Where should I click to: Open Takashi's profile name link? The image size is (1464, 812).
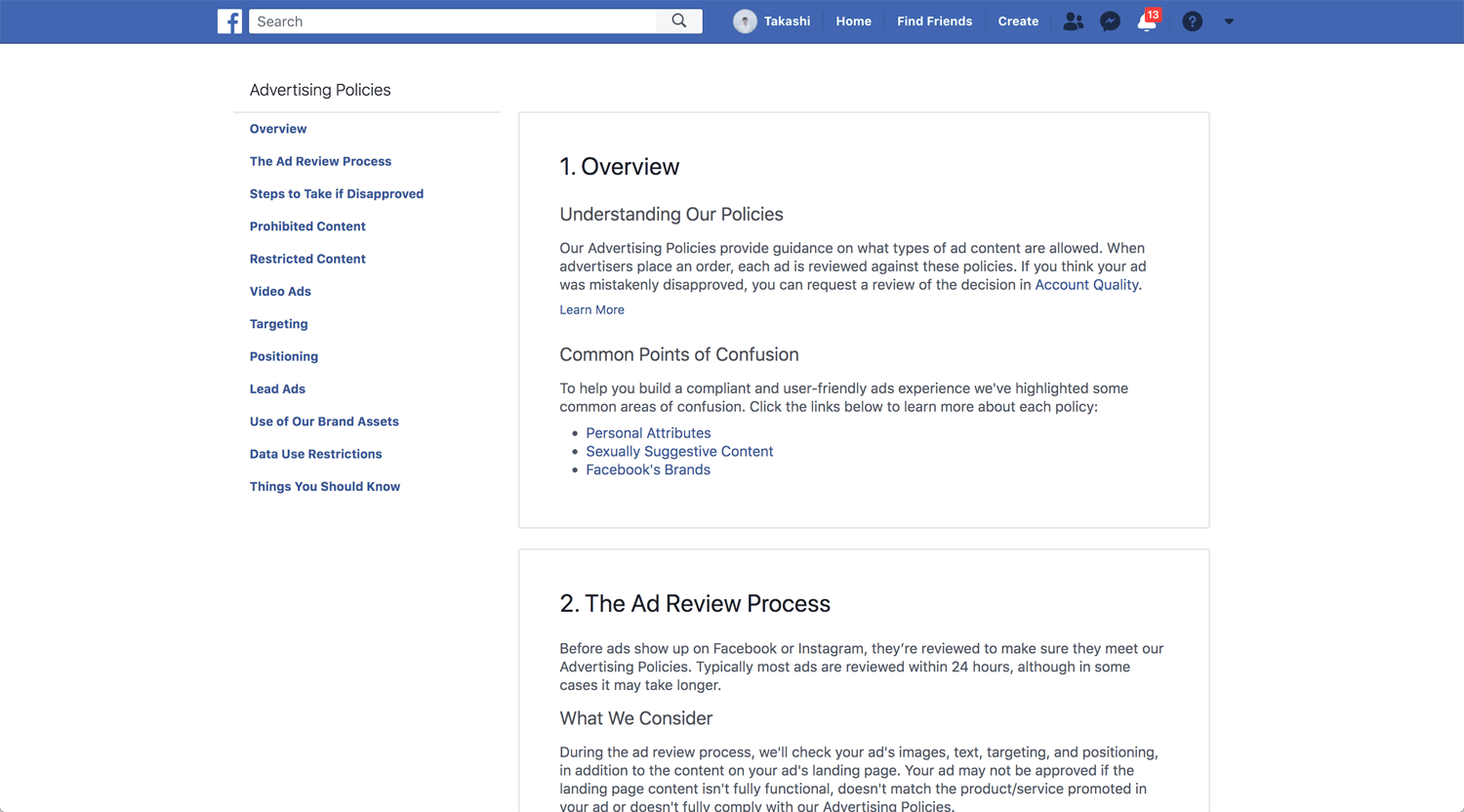[787, 21]
